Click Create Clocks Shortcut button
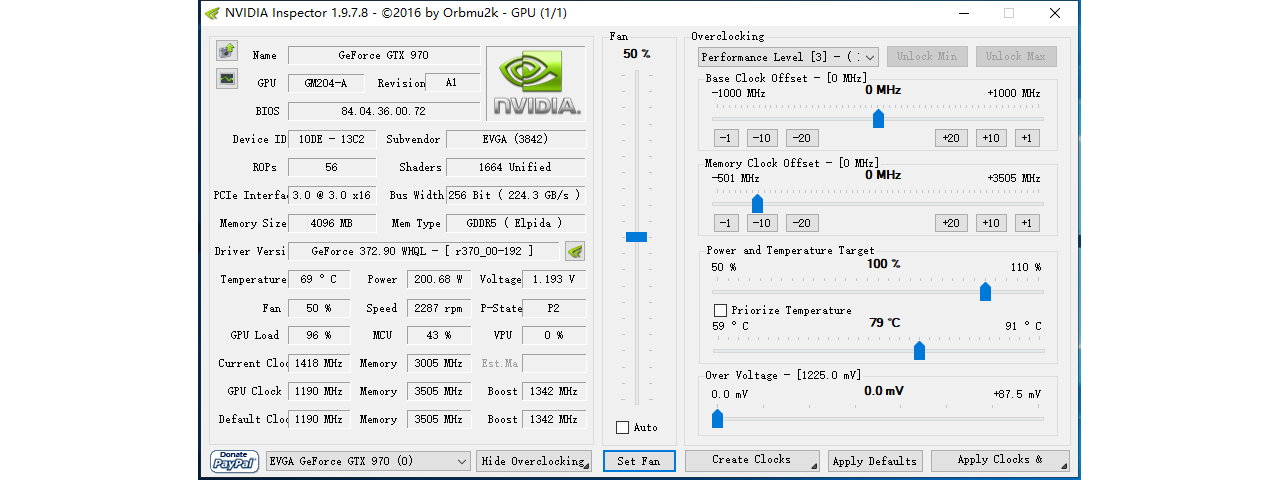This screenshot has height=480, width=1280. click(x=753, y=460)
